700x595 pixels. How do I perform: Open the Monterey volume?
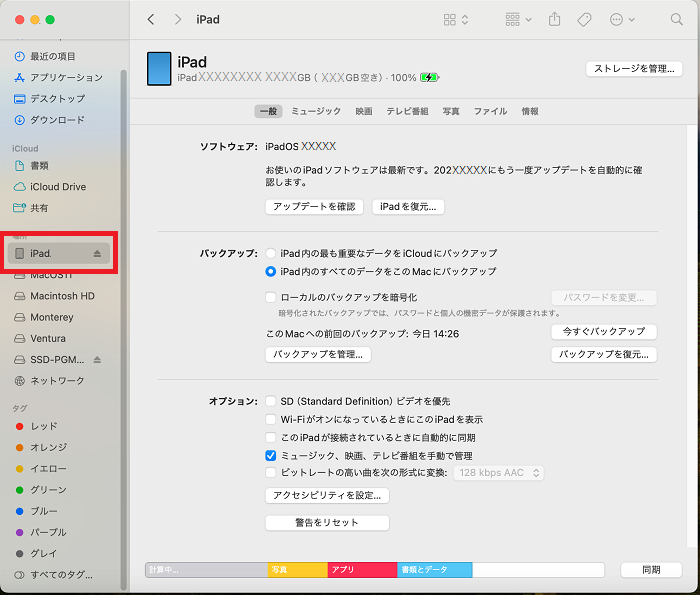(44, 317)
